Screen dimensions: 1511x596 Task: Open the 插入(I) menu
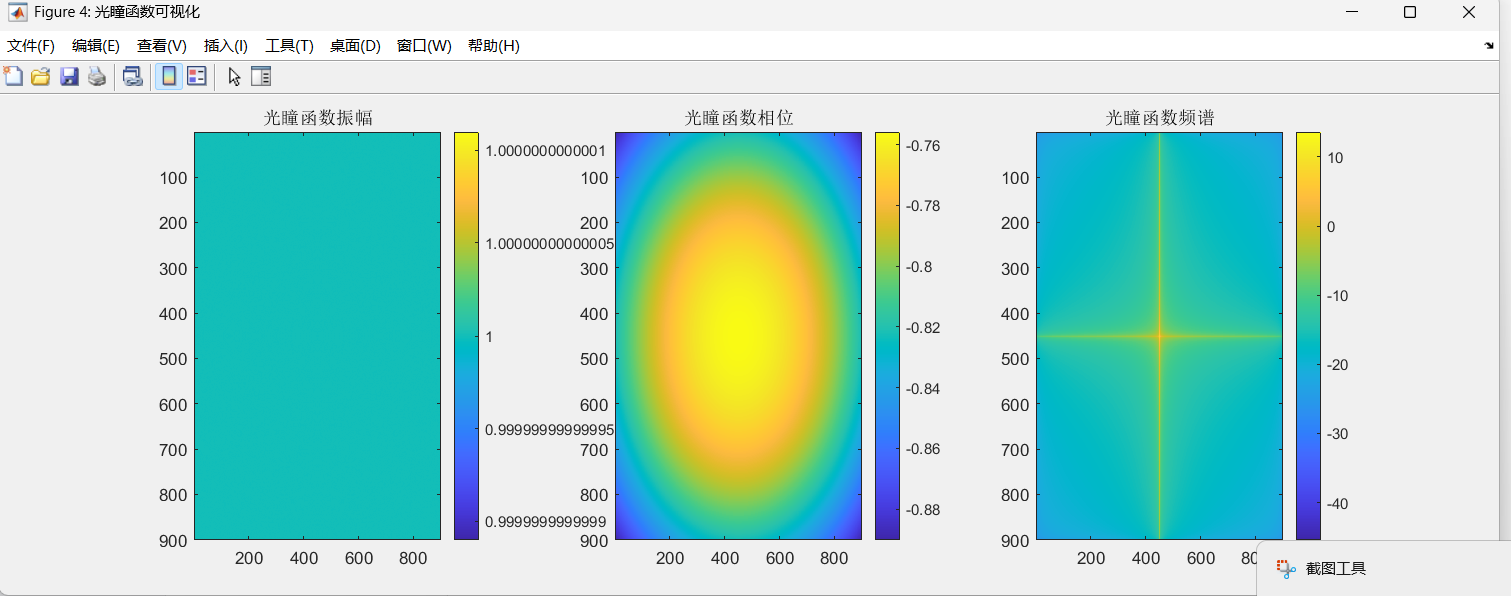click(x=226, y=46)
